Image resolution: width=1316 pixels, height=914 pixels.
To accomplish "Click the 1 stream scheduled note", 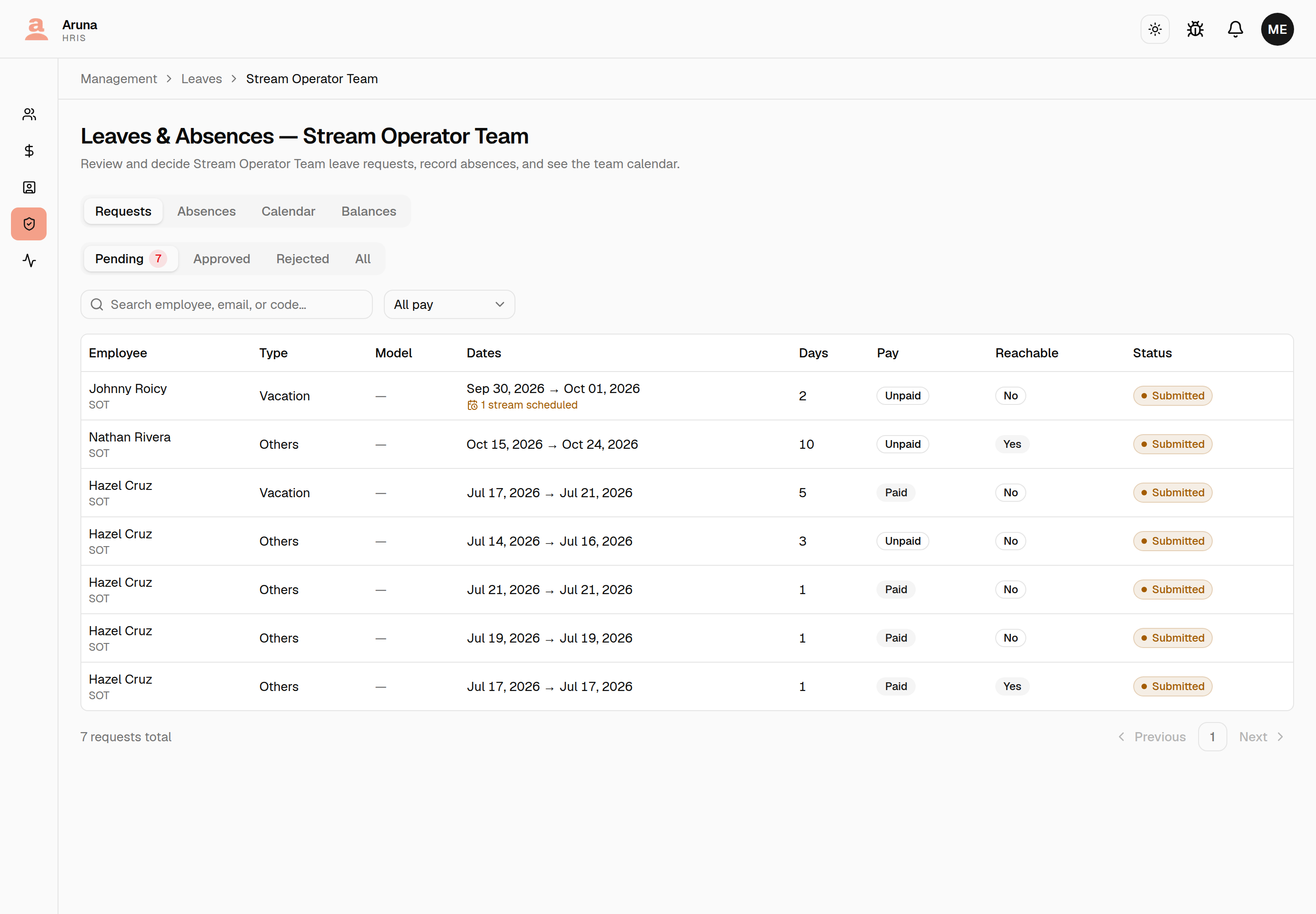I will point(522,405).
